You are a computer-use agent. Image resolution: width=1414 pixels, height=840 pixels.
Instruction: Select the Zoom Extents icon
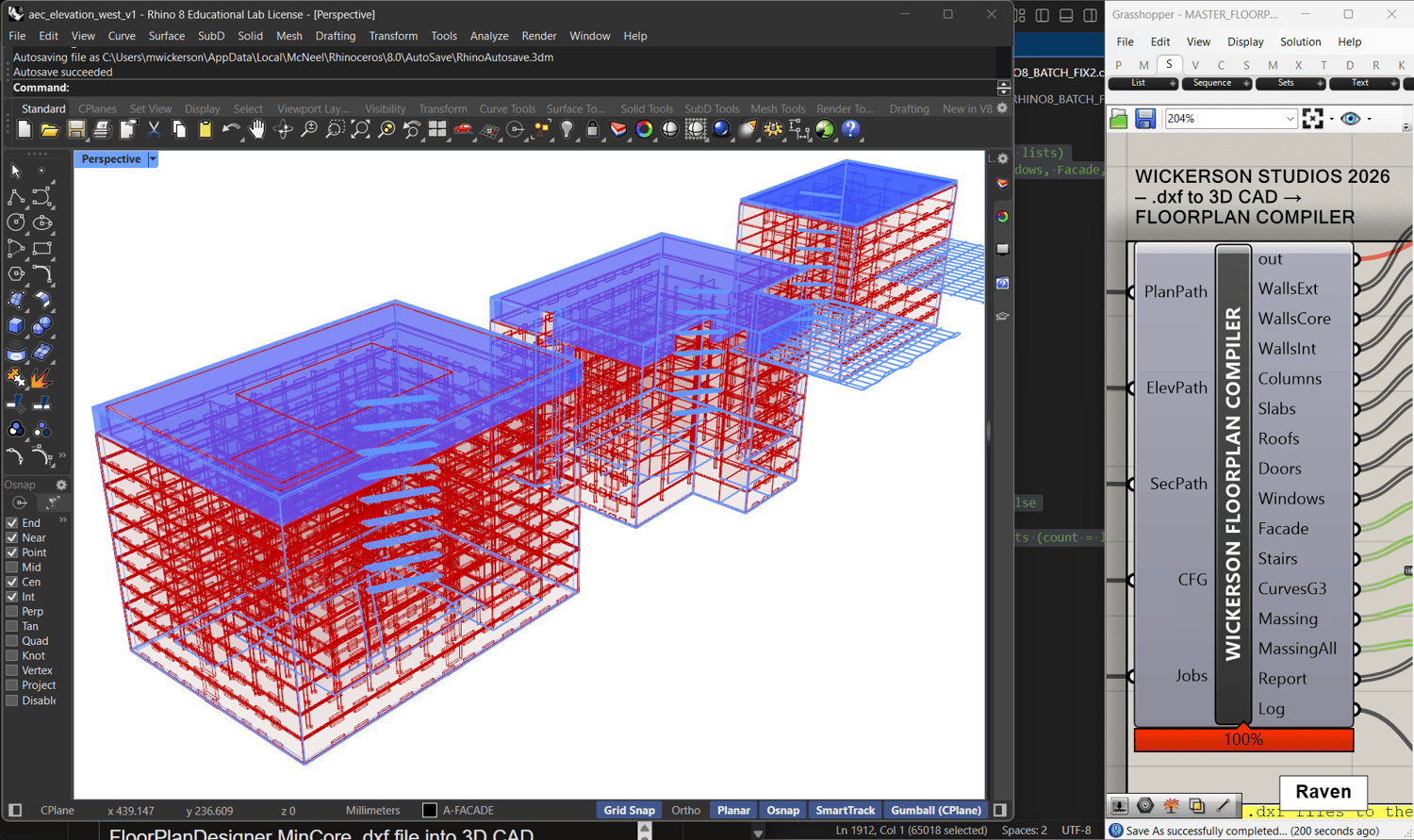coord(360,130)
